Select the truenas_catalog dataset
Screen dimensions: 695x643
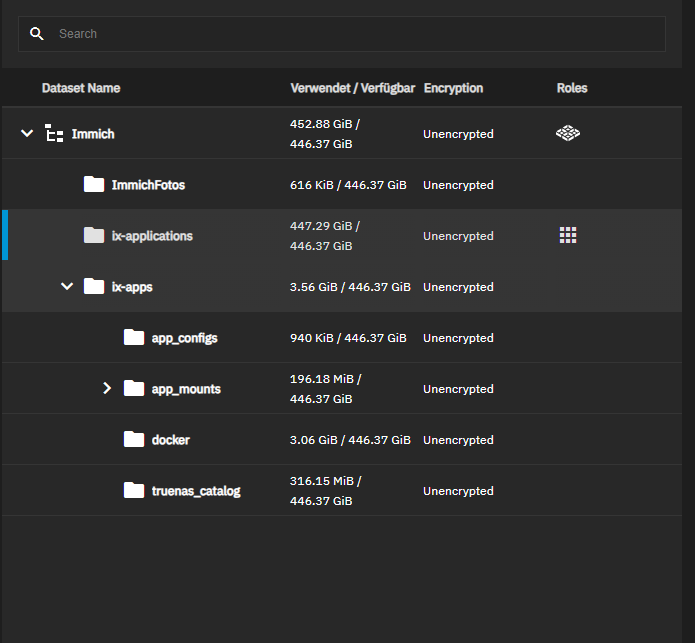click(196, 491)
